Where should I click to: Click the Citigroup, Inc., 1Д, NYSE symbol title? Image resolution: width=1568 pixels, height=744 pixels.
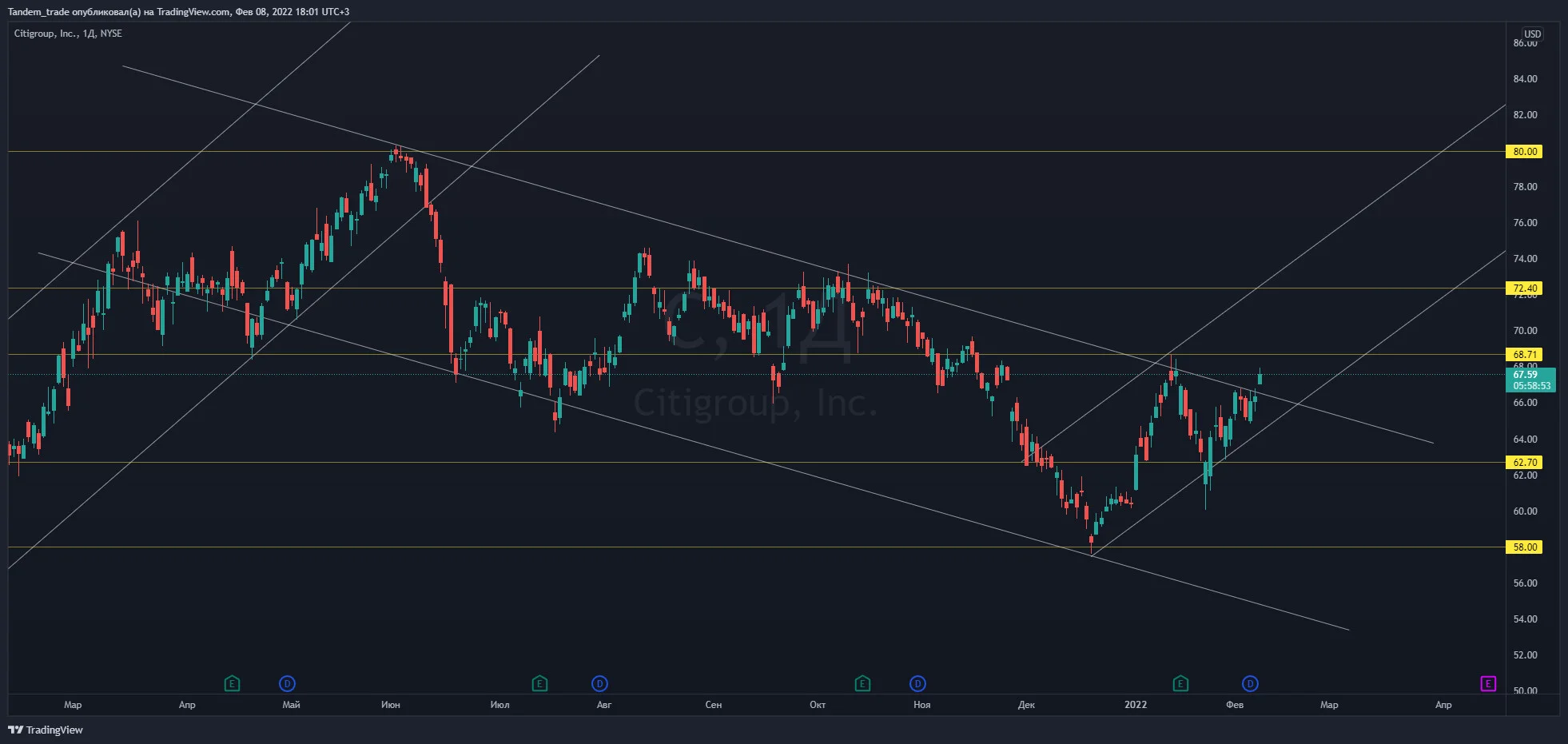pyautogui.click(x=68, y=34)
